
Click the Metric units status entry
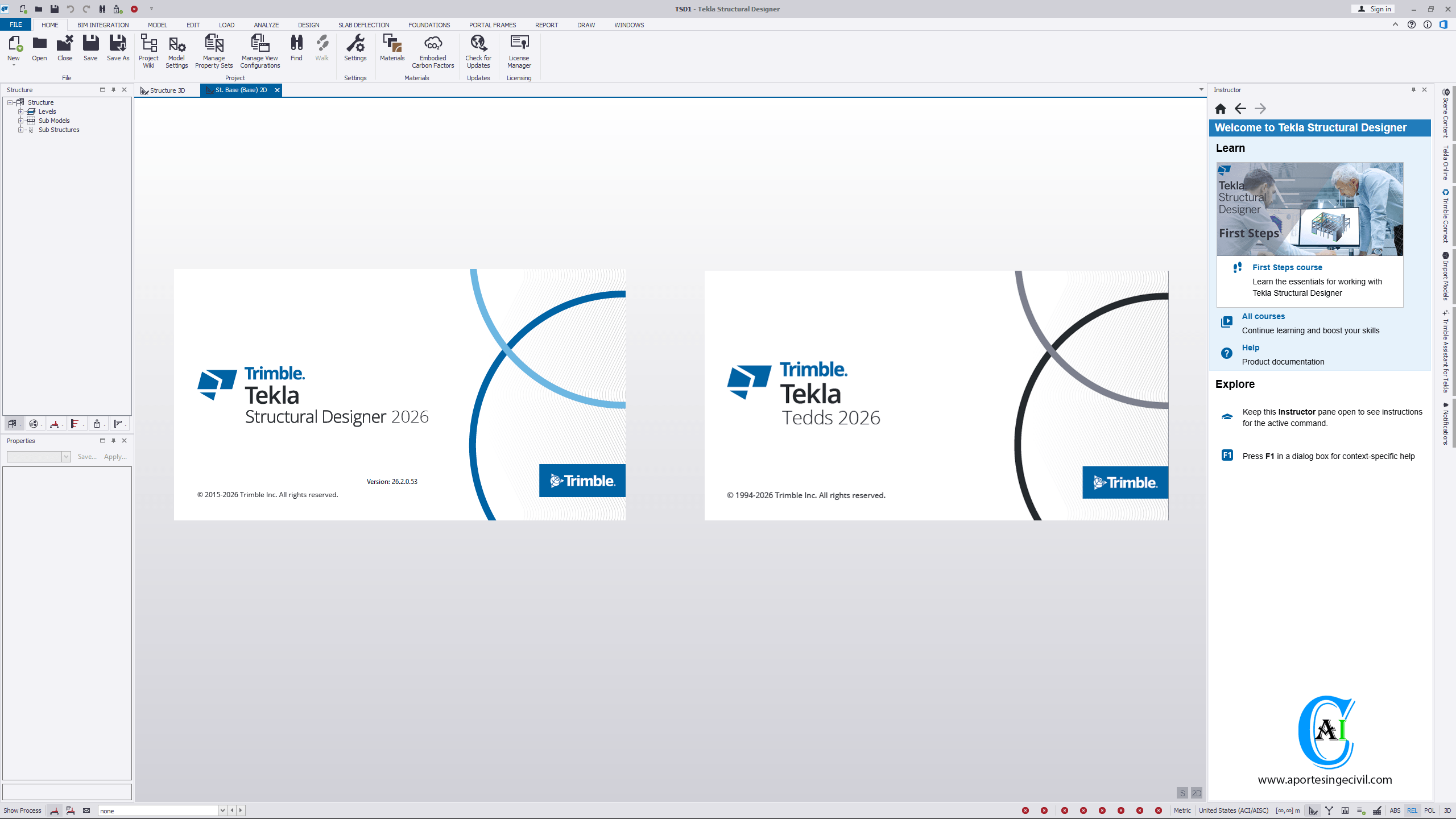[1182, 810]
